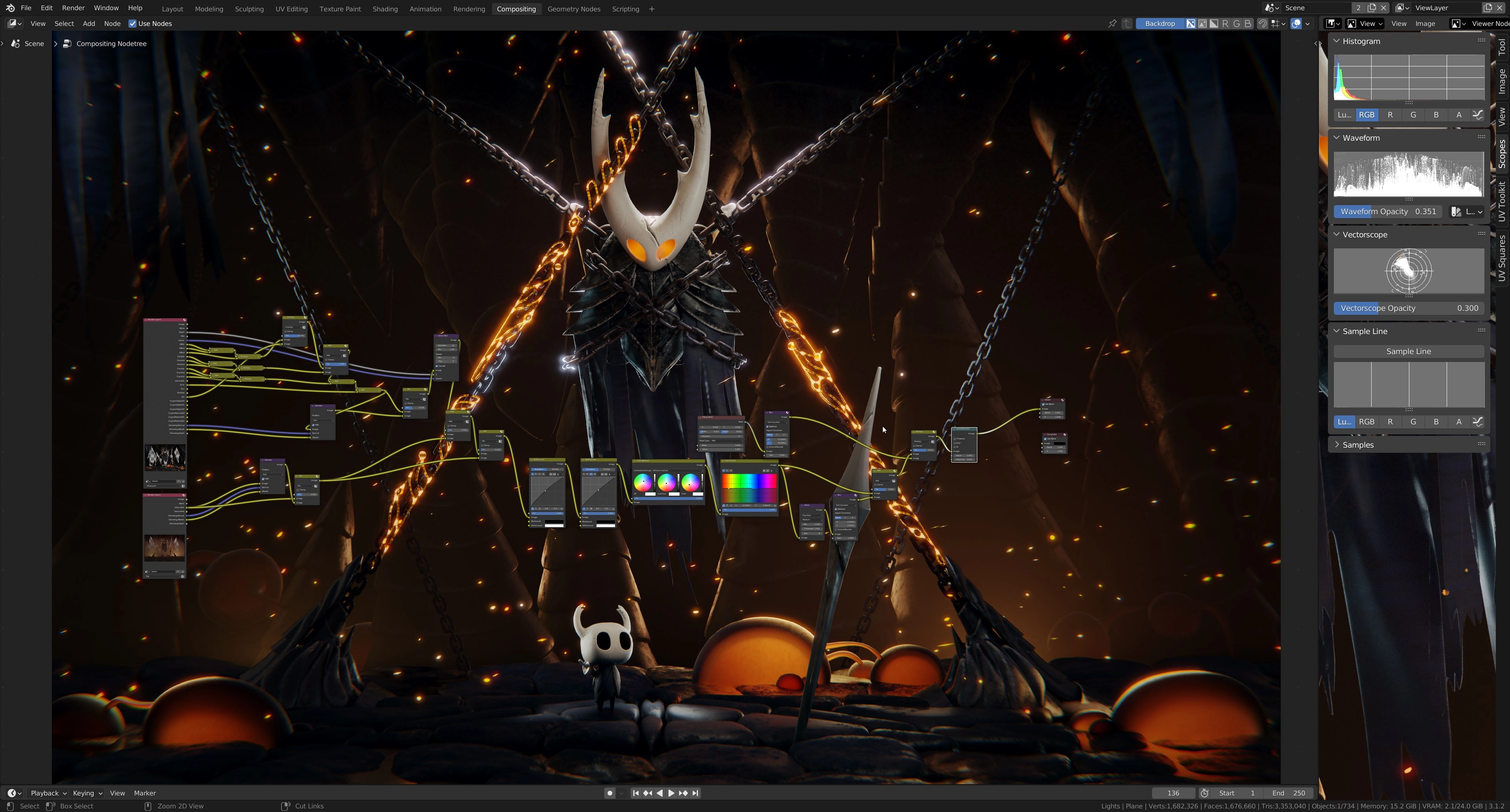
Task: Click the auto keying record button
Action: 610,793
